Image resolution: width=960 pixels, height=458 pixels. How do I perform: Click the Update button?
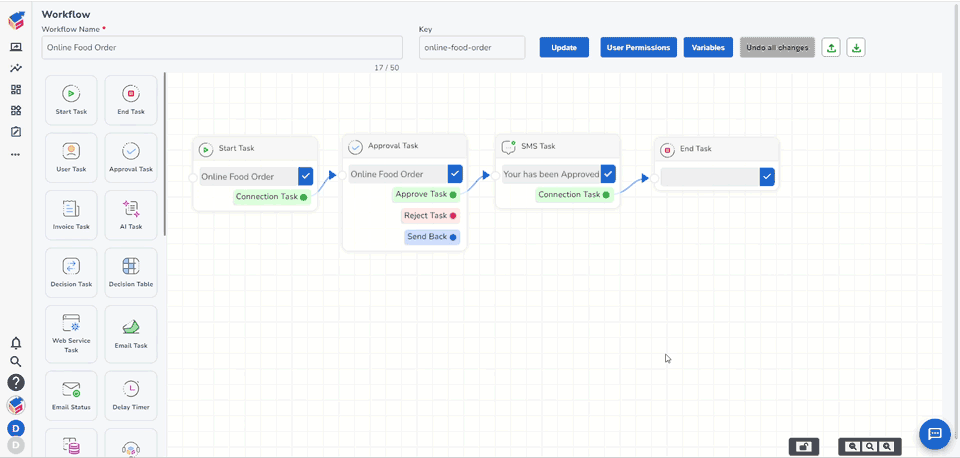[564, 48]
